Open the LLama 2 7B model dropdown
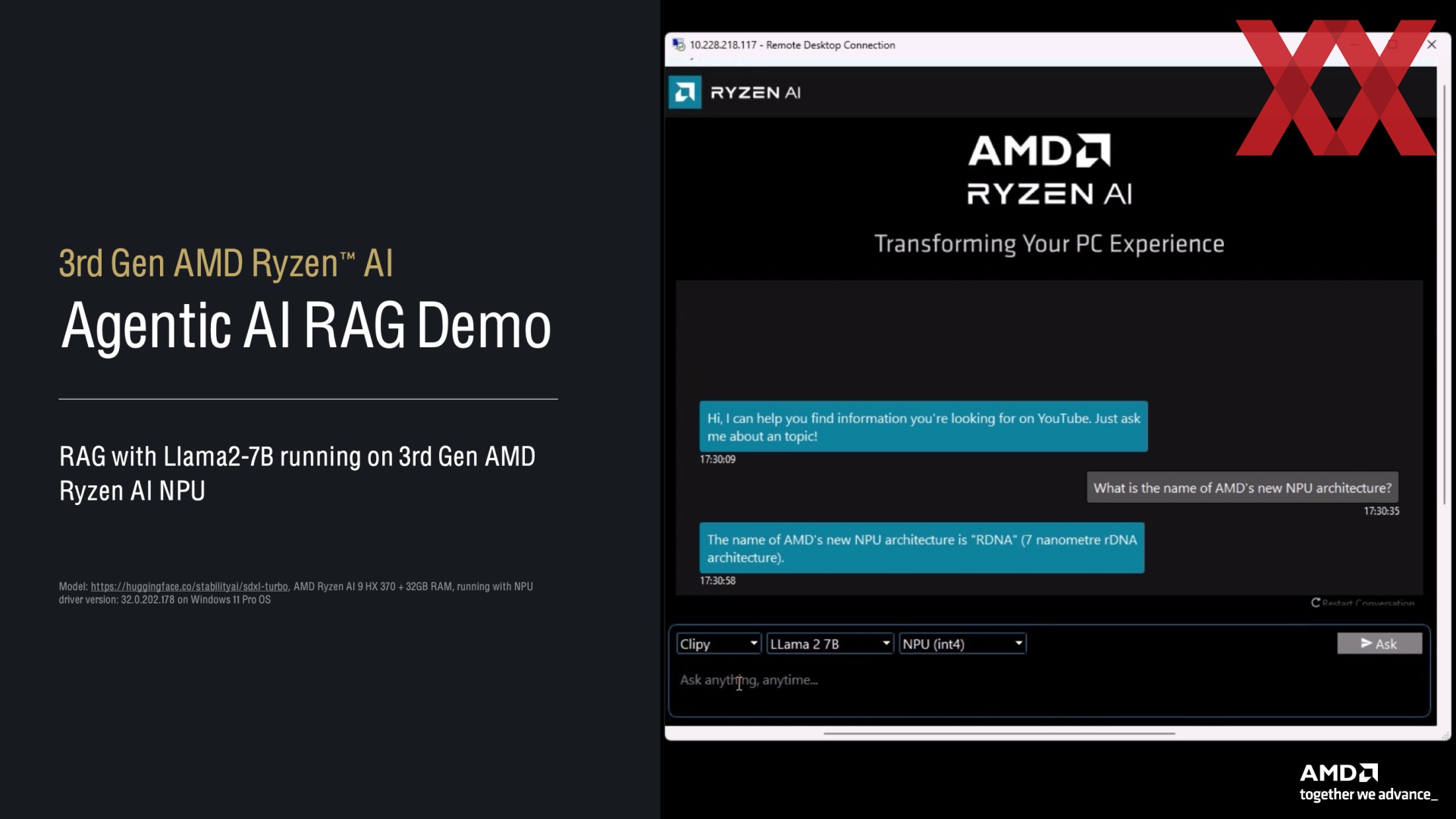 pyautogui.click(x=830, y=644)
